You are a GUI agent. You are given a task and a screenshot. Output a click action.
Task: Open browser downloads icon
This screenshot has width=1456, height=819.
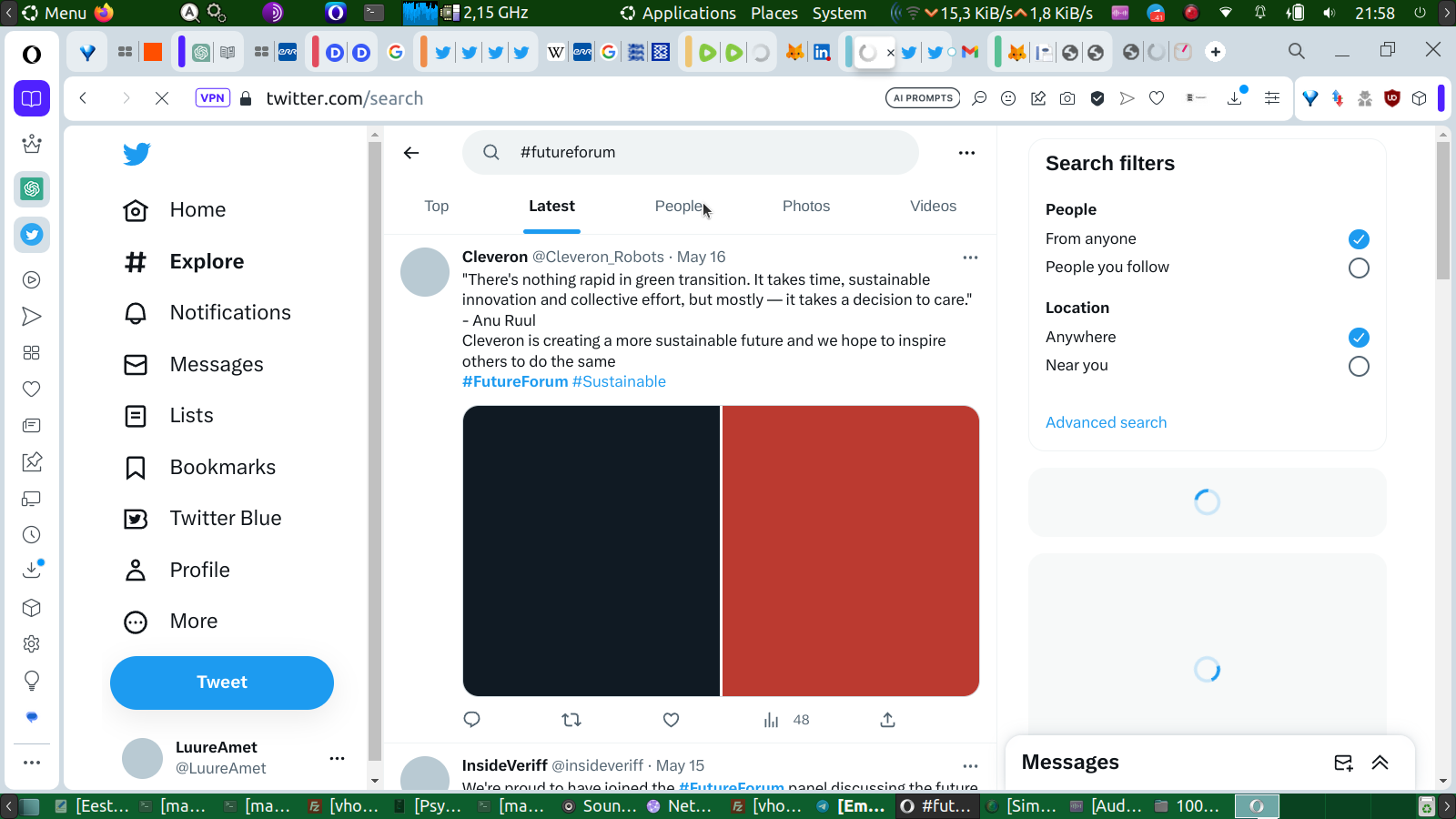[1236, 97]
